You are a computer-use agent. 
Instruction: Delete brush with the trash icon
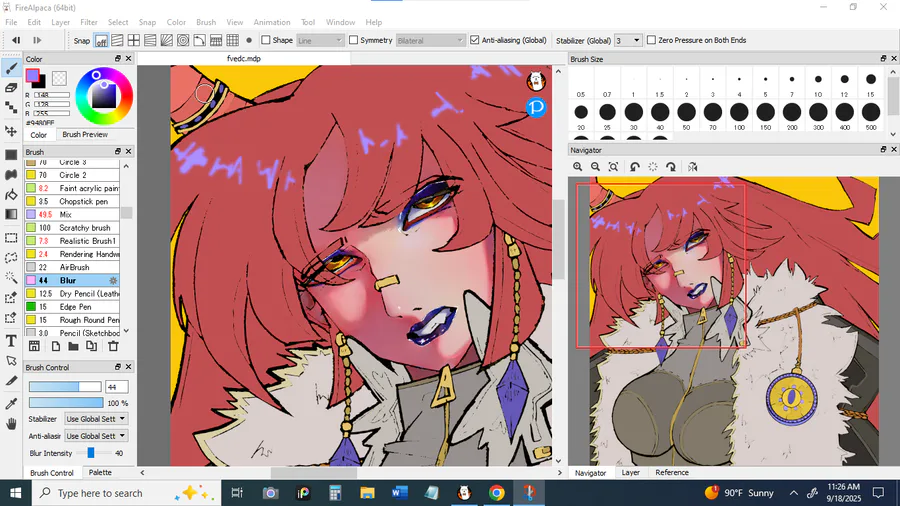[x=113, y=346]
